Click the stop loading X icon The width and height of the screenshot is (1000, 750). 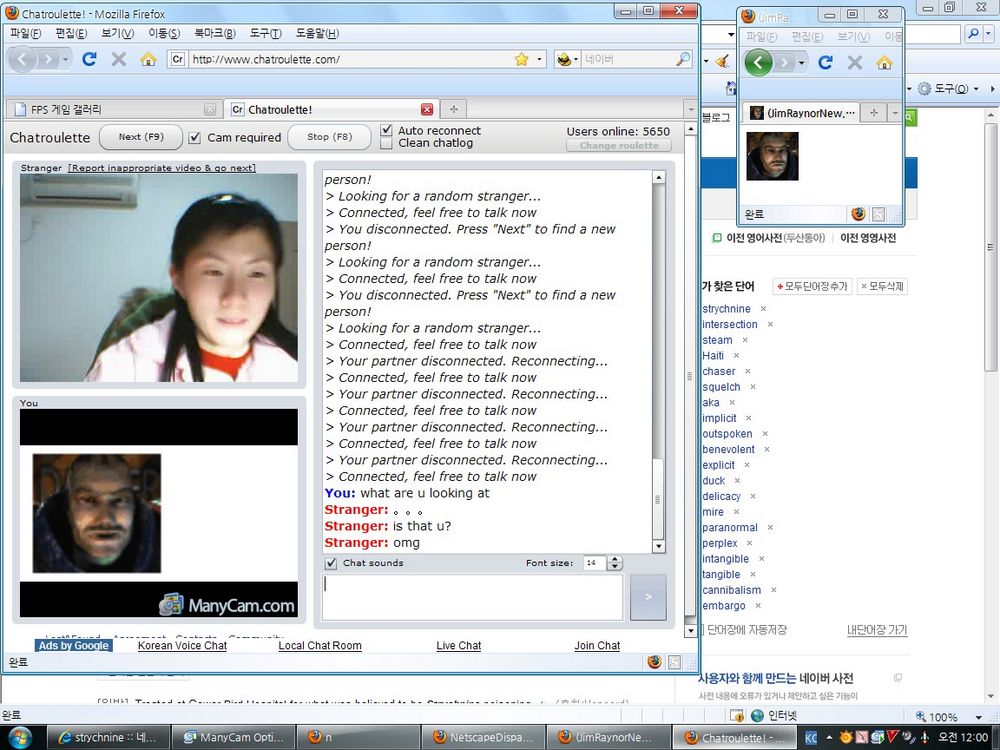click(119, 59)
